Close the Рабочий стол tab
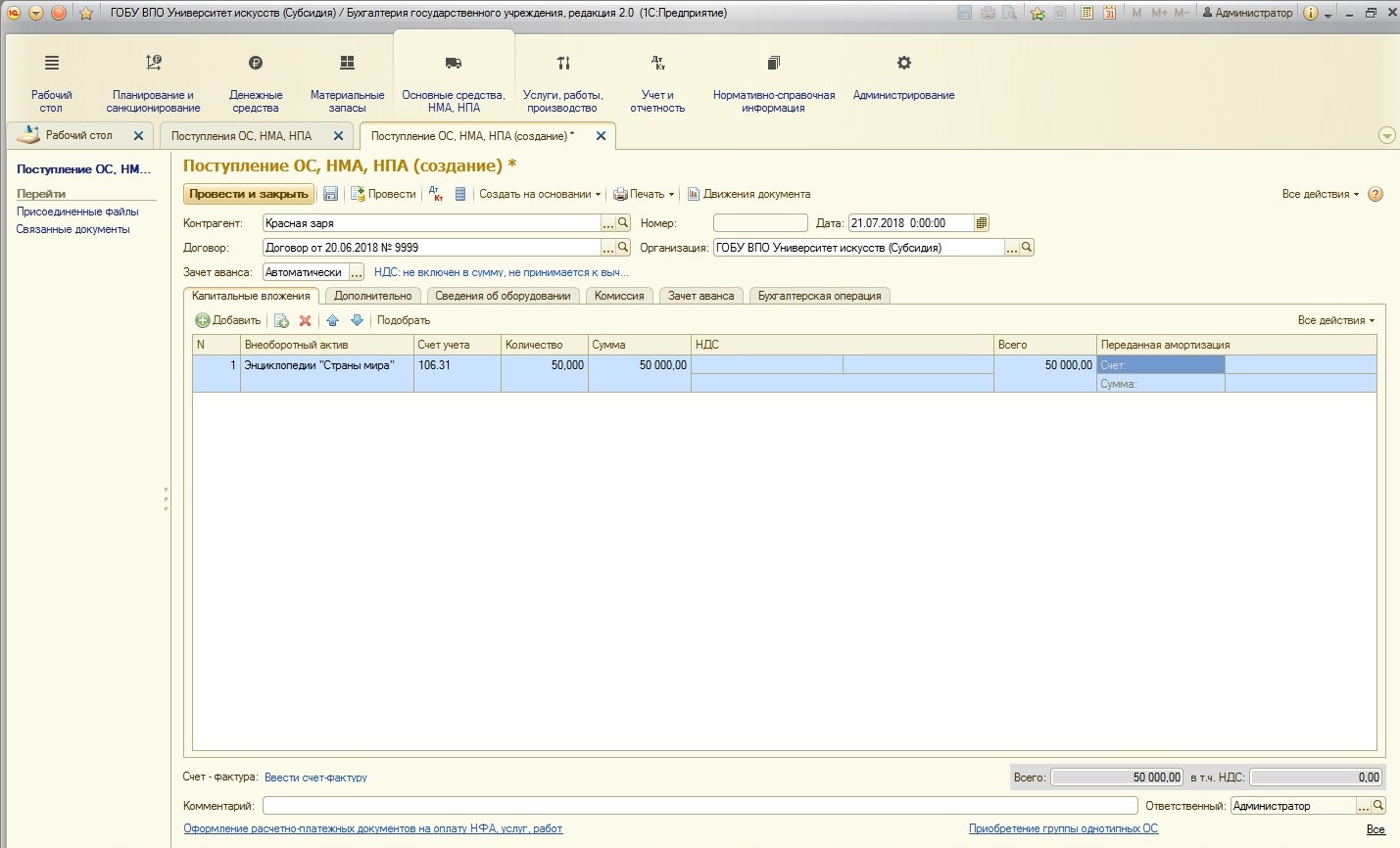This screenshot has height=848, width=1400. (x=138, y=136)
